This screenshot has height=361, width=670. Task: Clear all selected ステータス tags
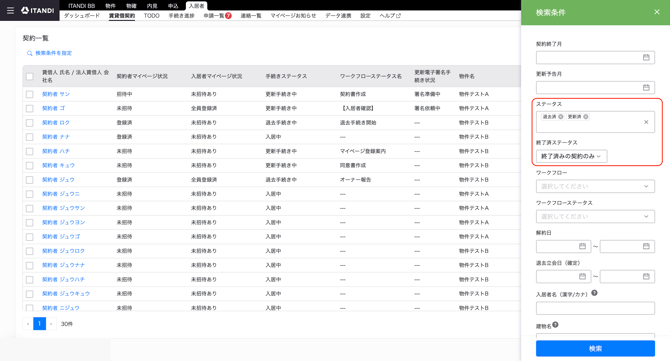click(646, 122)
